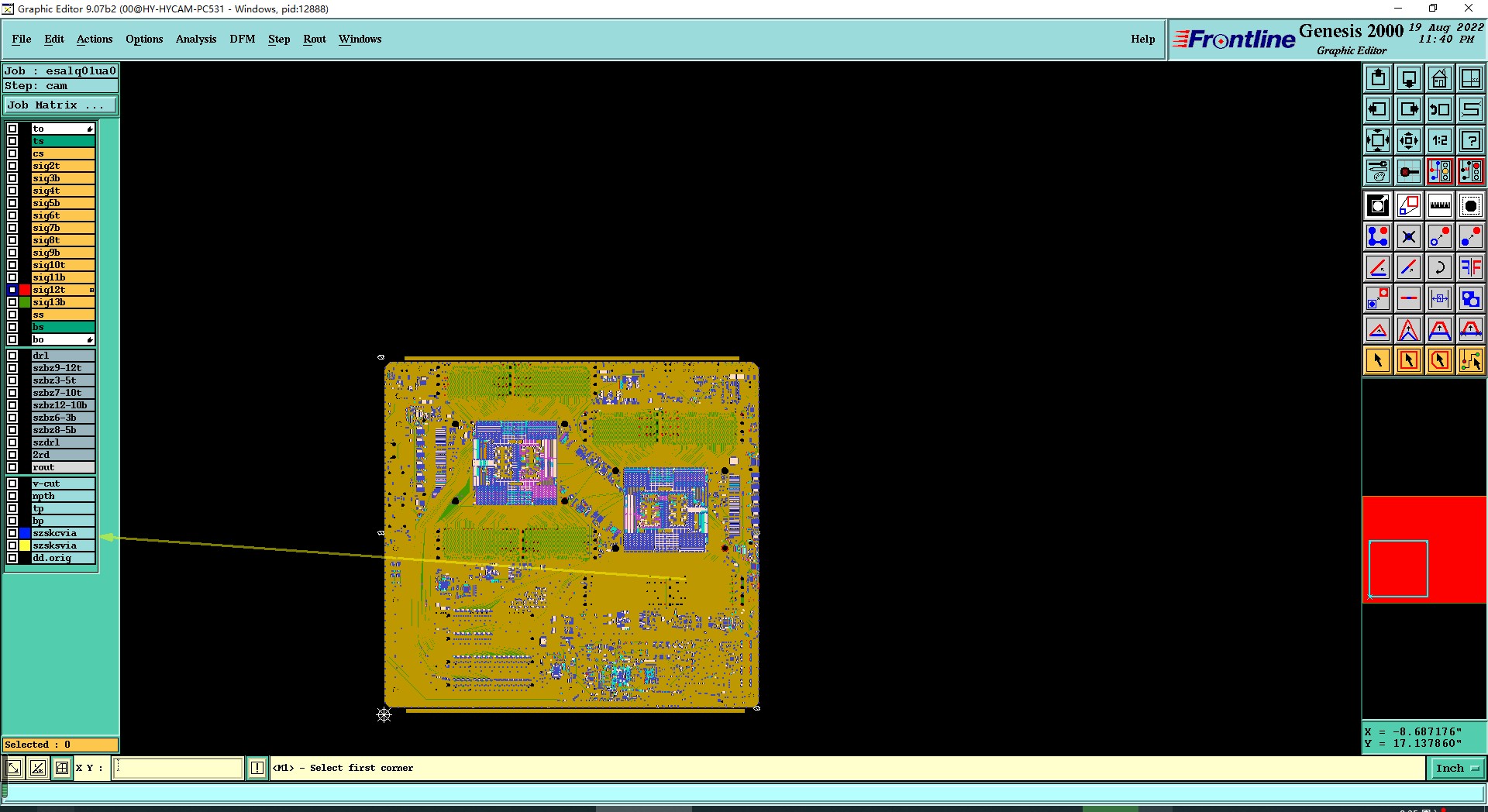Click the resize dimension icon

point(1440,298)
